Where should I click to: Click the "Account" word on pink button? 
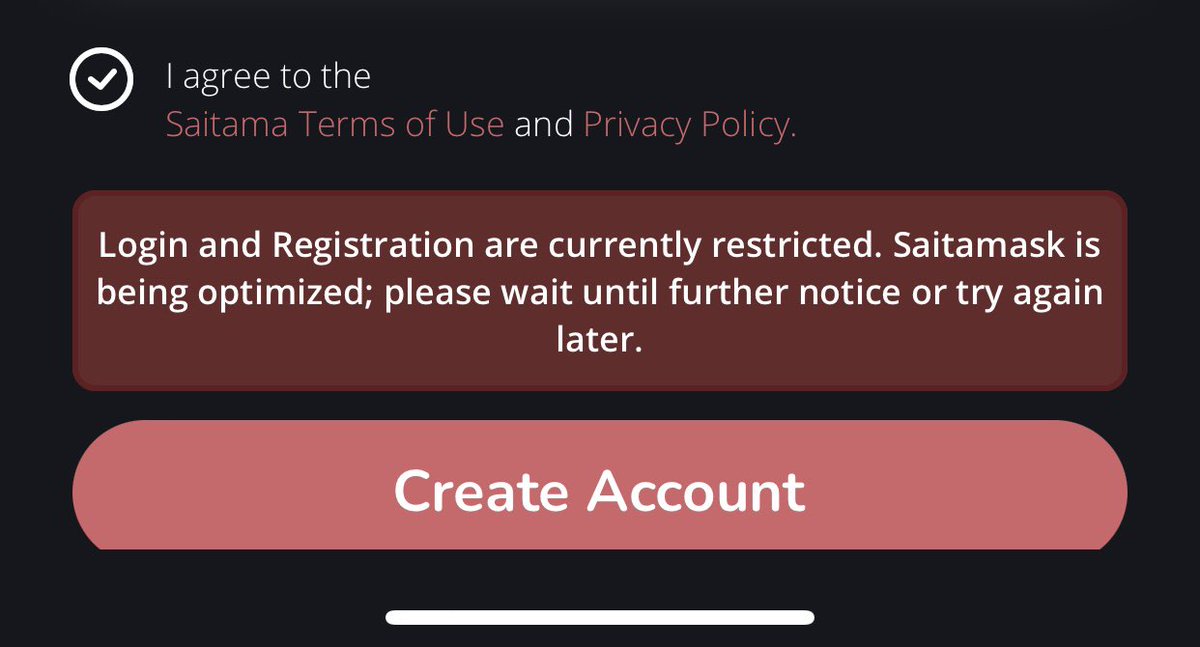(x=696, y=490)
